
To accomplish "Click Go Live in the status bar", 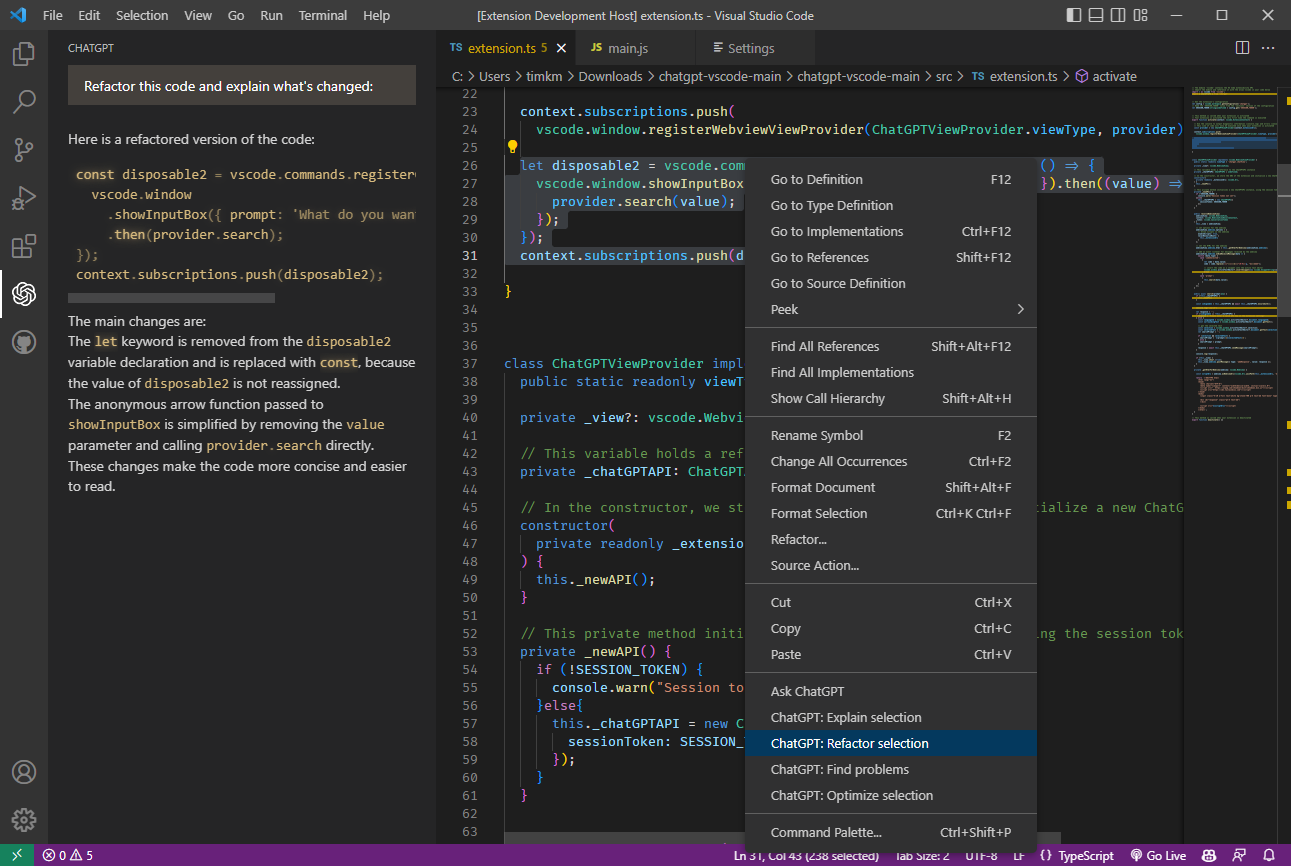I will pyautogui.click(x=1157, y=855).
